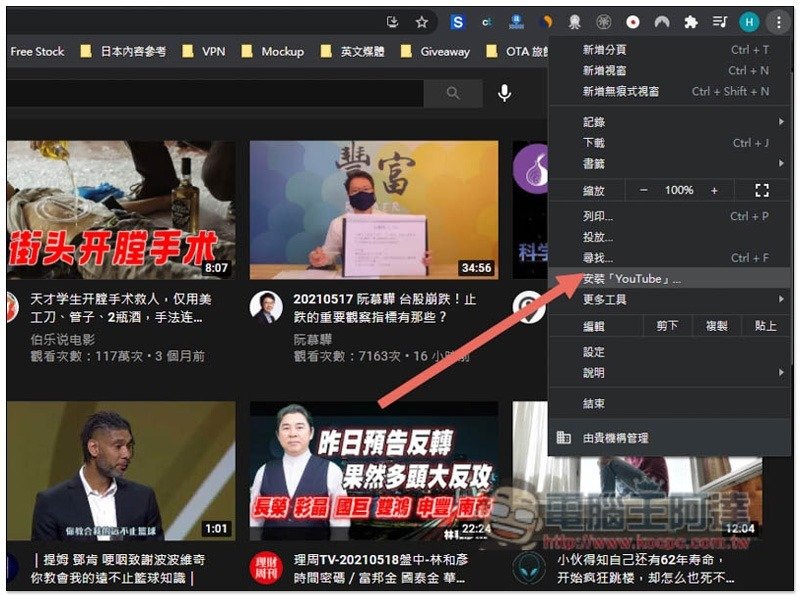
Task: Open 設定 (Settings) from the menu
Action: tap(594, 352)
